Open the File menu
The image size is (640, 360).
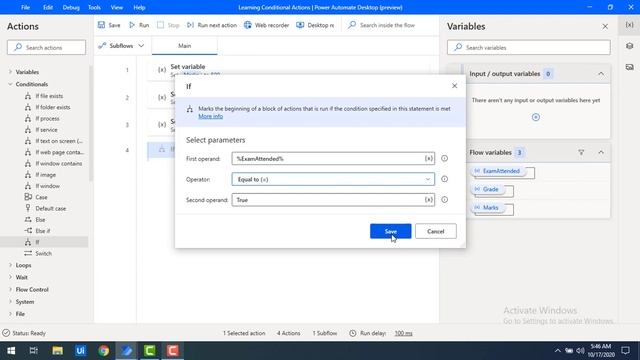[x=25, y=7]
